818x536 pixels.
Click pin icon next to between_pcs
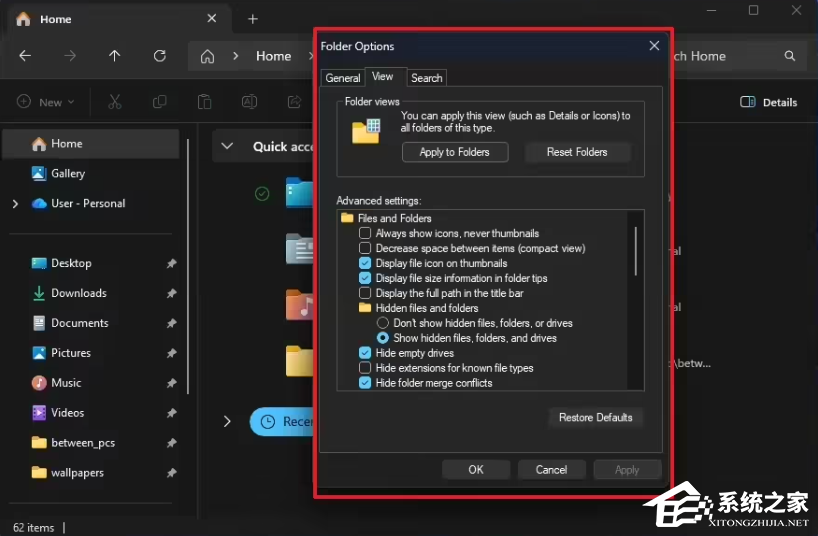pos(172,443)
